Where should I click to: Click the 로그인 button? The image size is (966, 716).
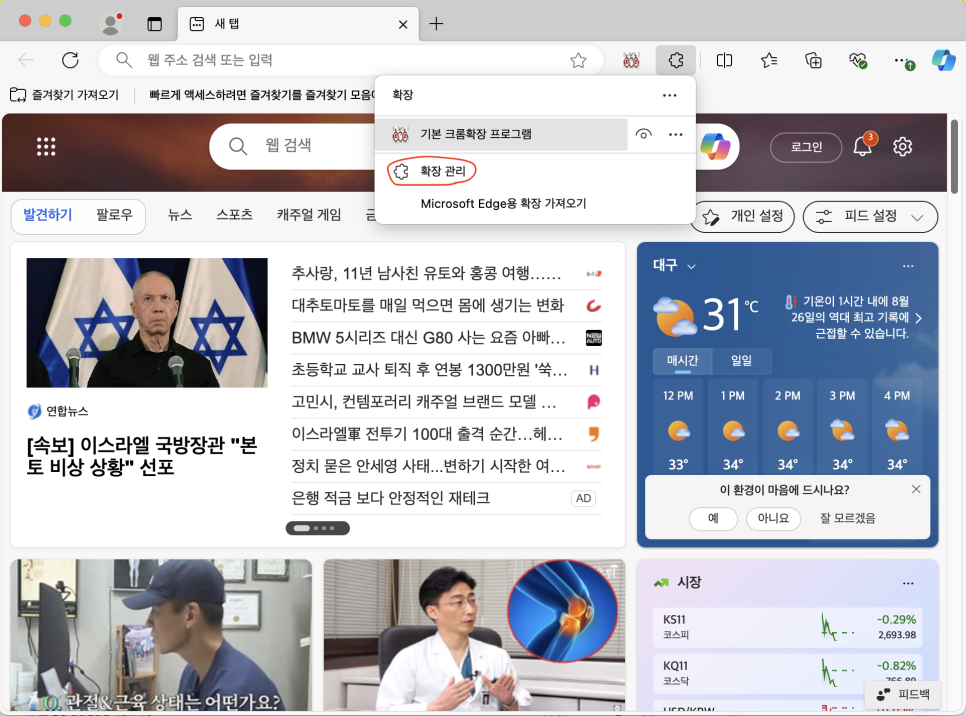[806, 147]
